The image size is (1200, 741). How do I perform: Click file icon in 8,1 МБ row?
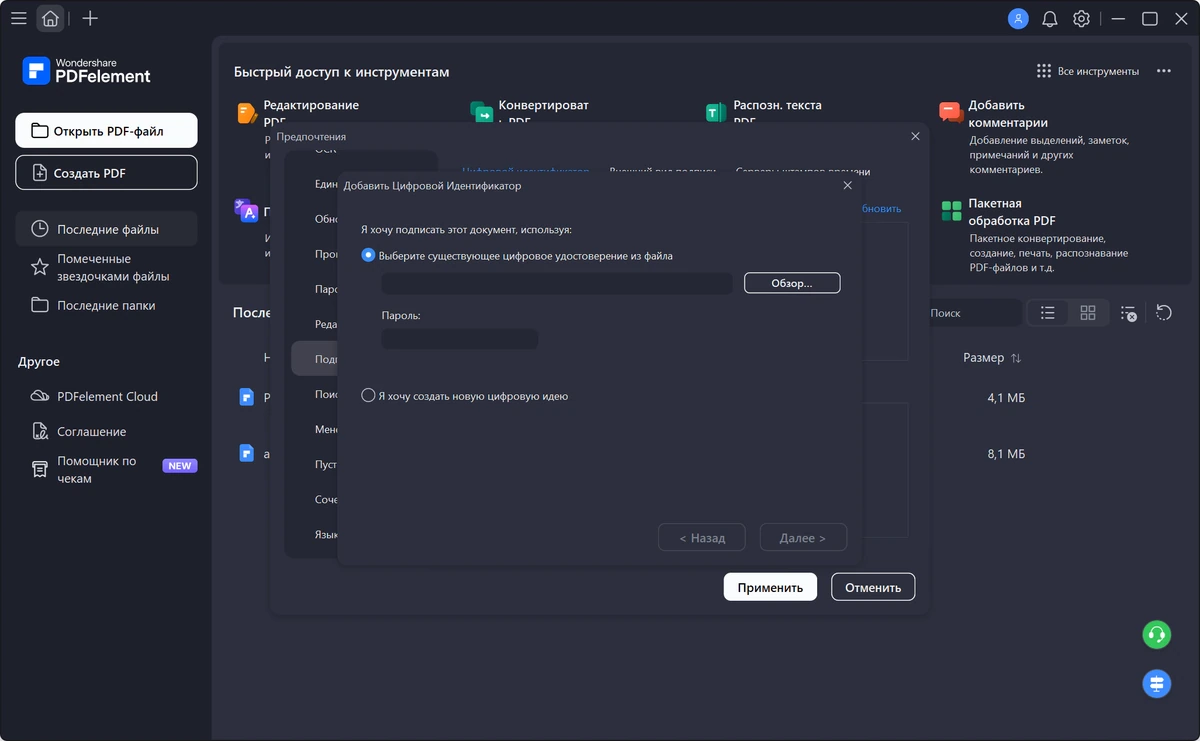coord(247,453)
